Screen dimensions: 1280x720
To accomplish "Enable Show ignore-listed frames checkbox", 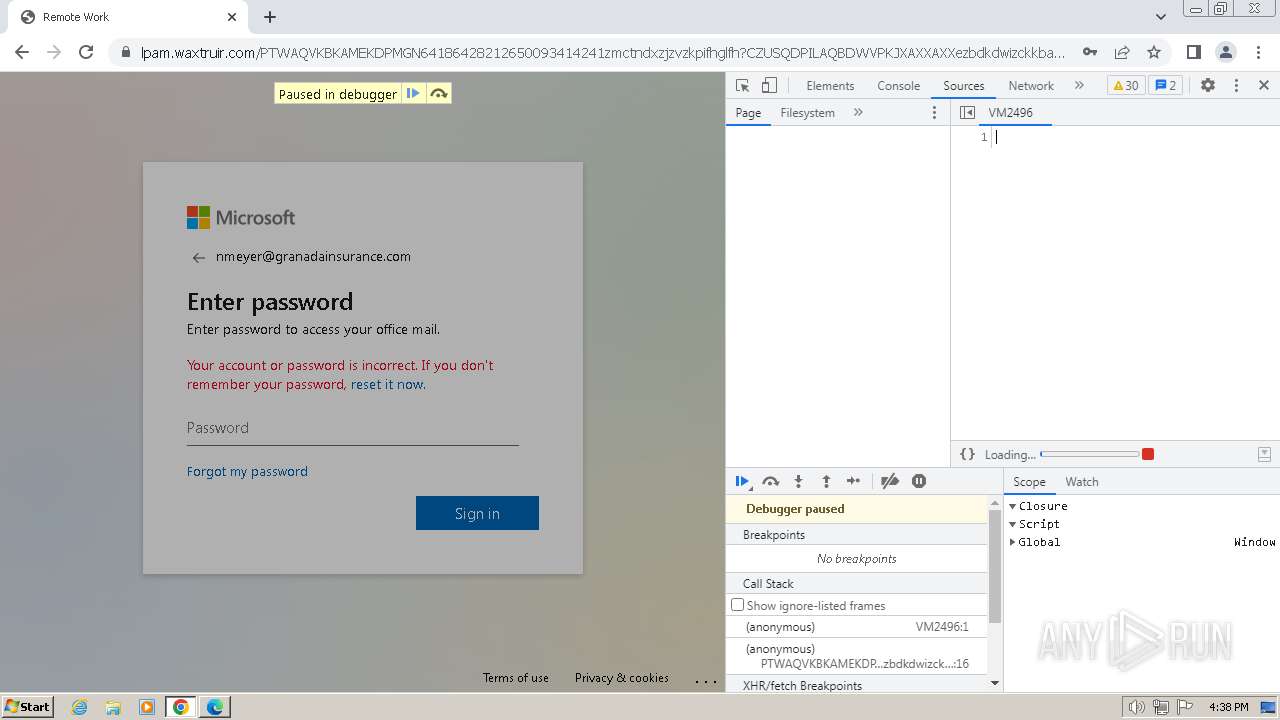I will click(x=738, y=605).
